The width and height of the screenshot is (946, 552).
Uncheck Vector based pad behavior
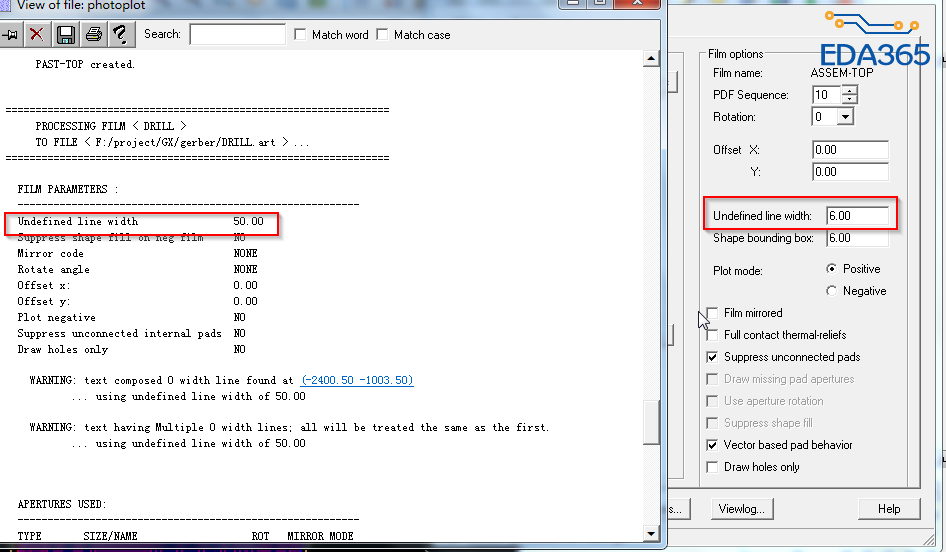click(x=713, y=445)
